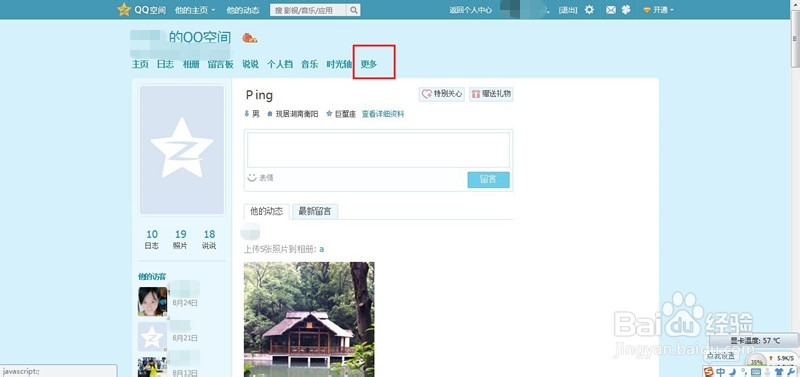Open the 音乐 navigation tab

310,64
